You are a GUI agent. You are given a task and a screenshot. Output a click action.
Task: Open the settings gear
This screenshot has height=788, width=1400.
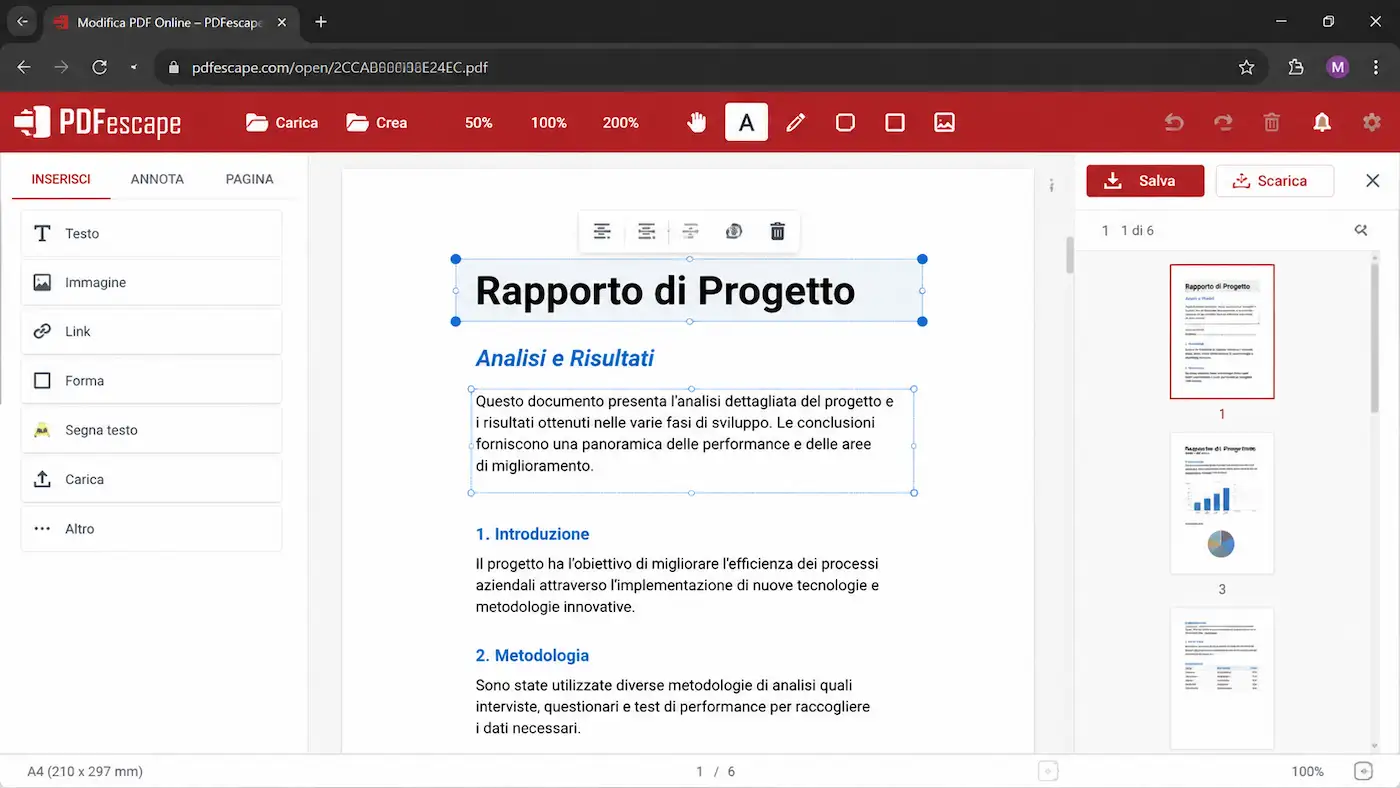coord(1372,122)
